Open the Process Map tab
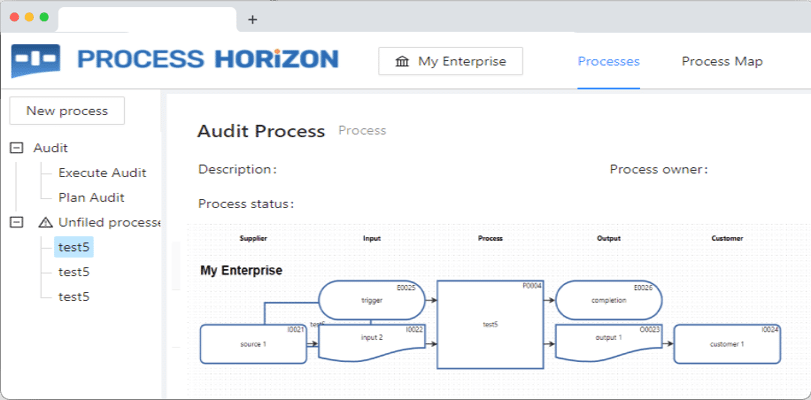811x400 pixels. click(x=722, y=62)
